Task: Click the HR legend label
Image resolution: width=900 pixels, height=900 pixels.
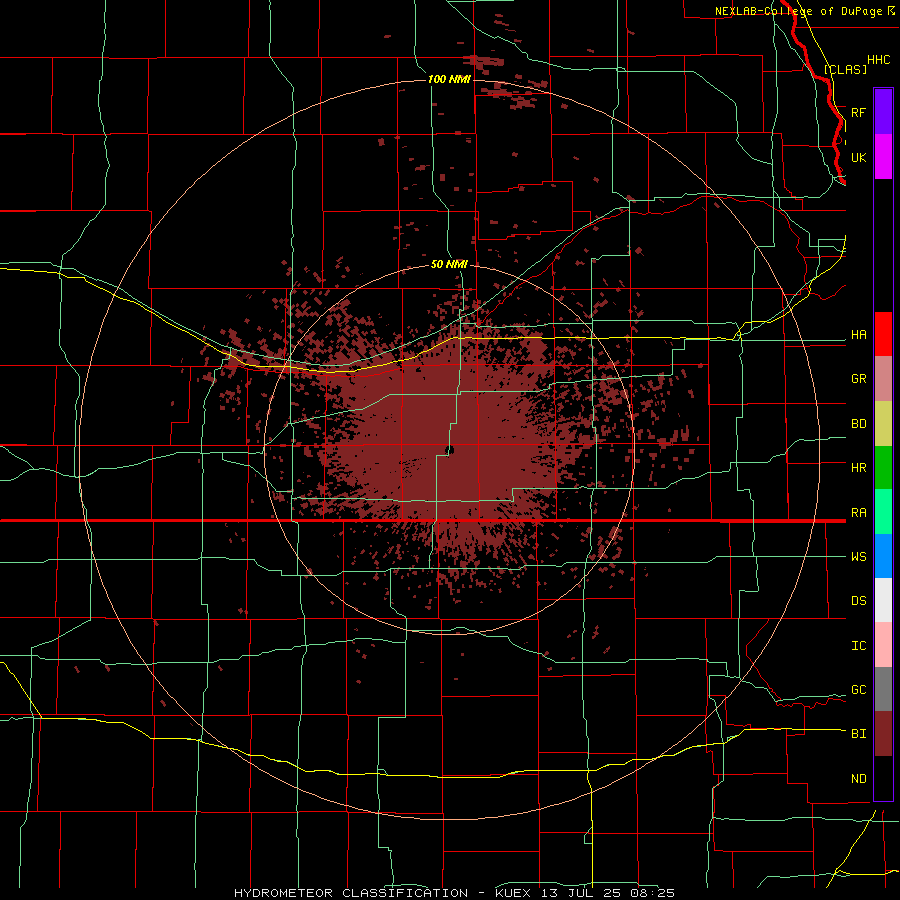Action: (858, 468)
